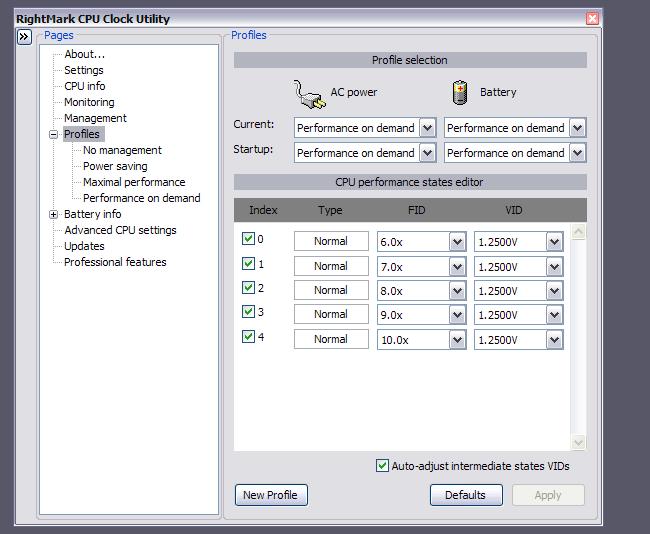The image size is (650, 534).
Task: Open VID dropdown for index 2
Action: 555,291
